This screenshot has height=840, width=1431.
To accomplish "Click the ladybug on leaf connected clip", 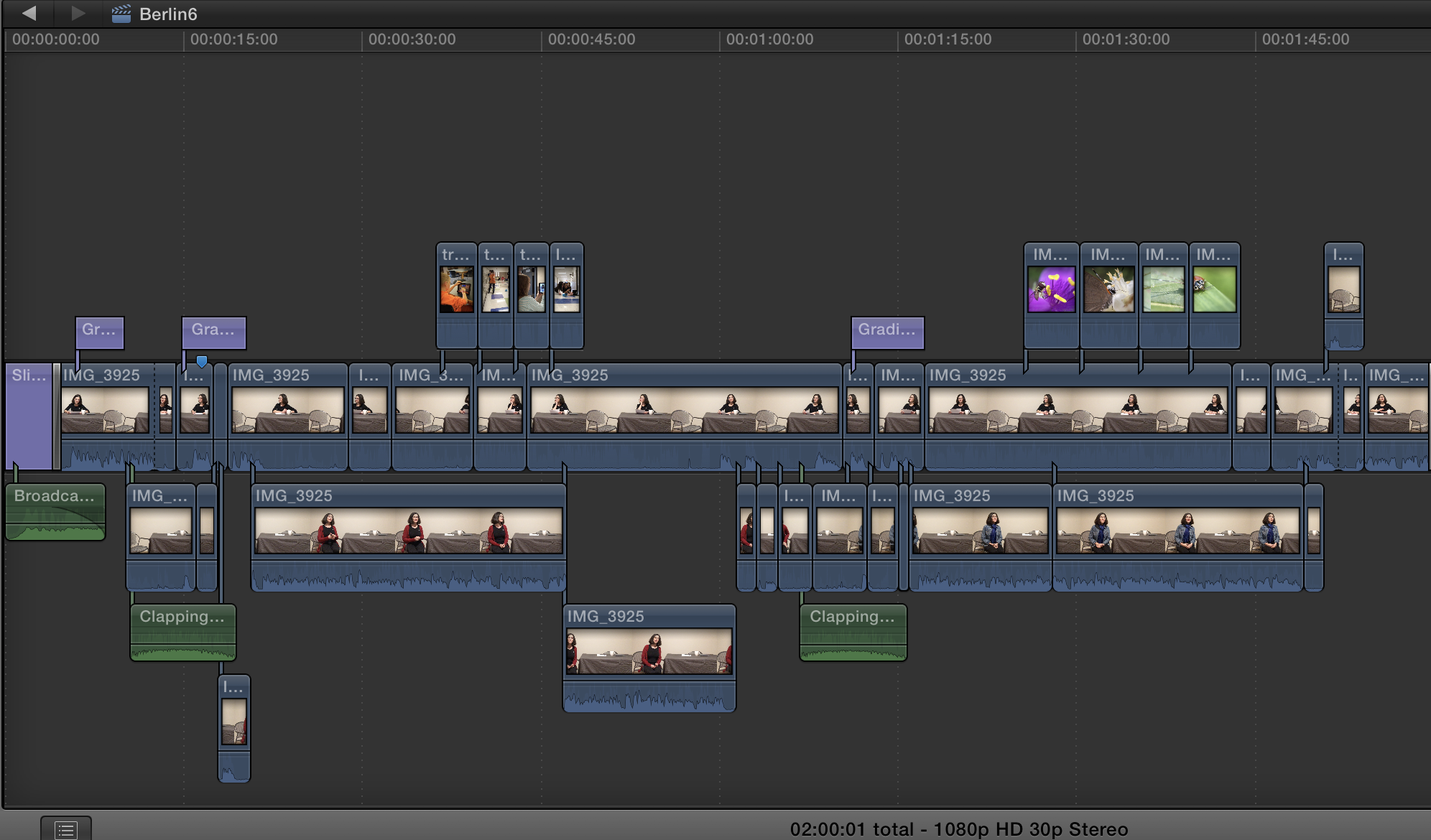I will point(1214,296).
